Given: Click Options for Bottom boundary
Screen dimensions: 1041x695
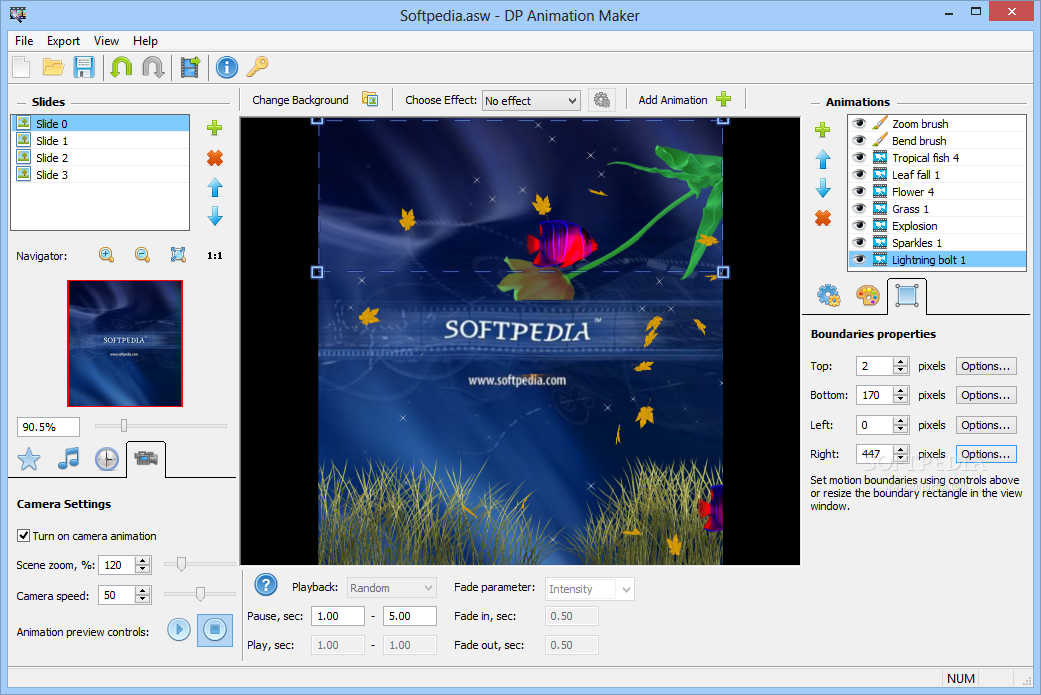Looking at the screenshot, I should (x=986, y=395).
